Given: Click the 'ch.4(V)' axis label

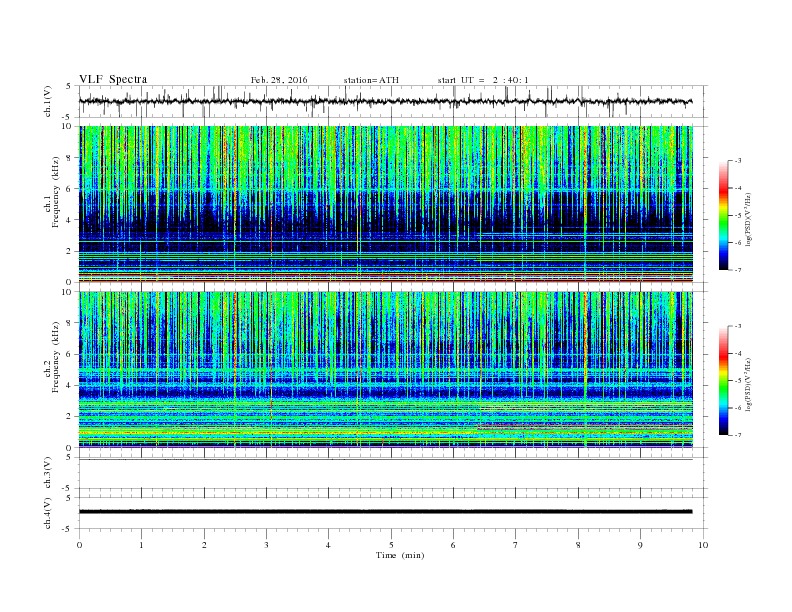Looking at the screenshot, I should click(48, 514).
